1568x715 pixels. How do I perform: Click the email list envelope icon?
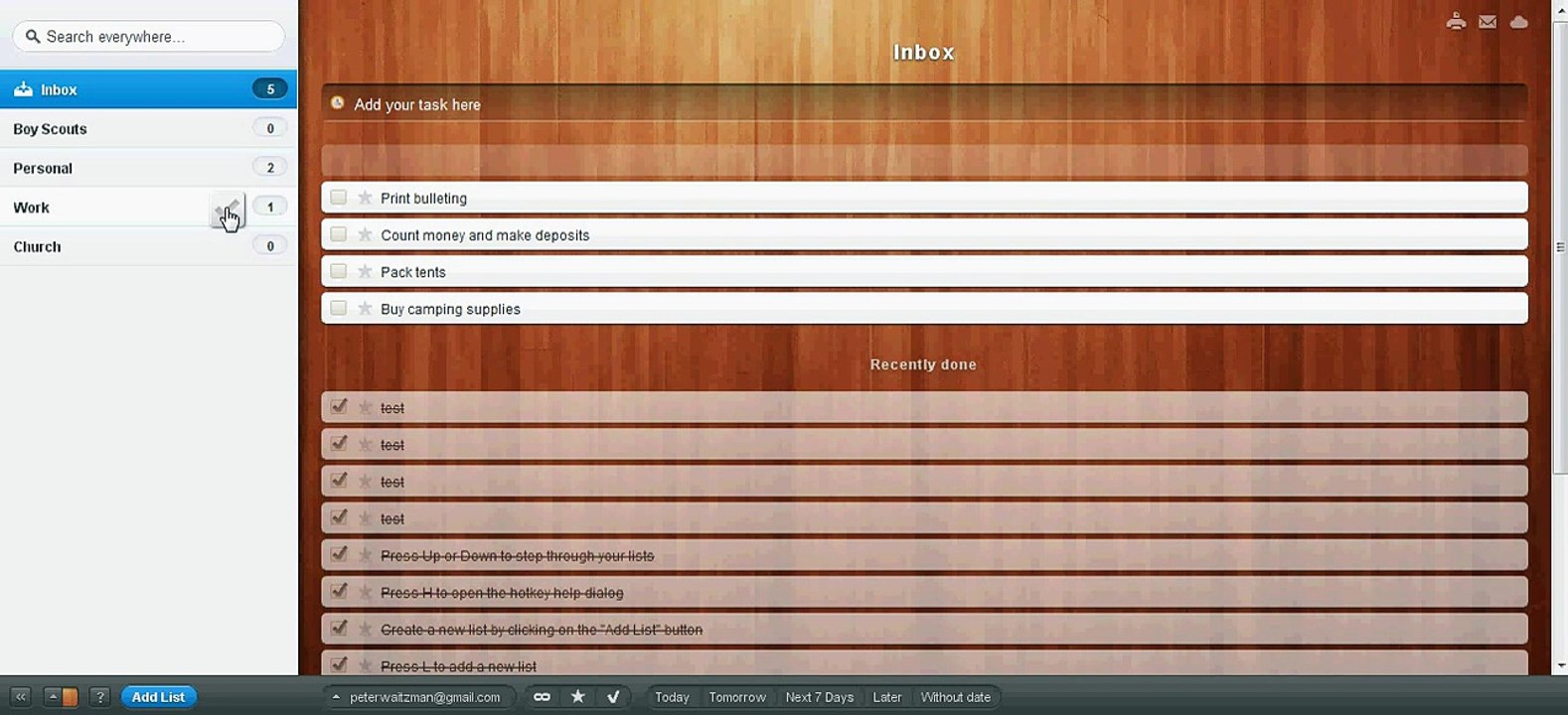pyautogui.click(x=1488, y=22)
